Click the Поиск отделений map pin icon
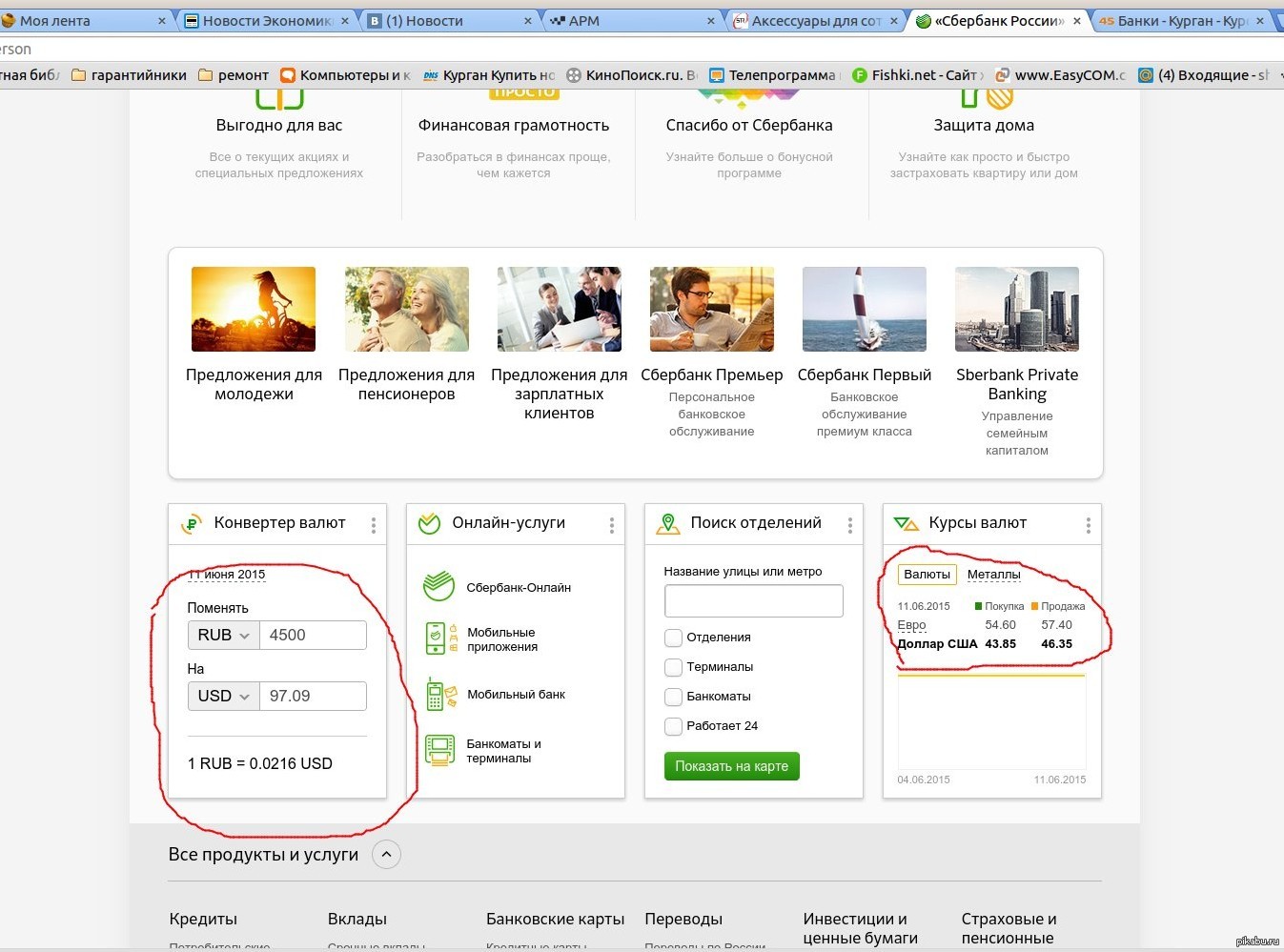Viewport: 1284px width, 952px height. click(668, 523)
